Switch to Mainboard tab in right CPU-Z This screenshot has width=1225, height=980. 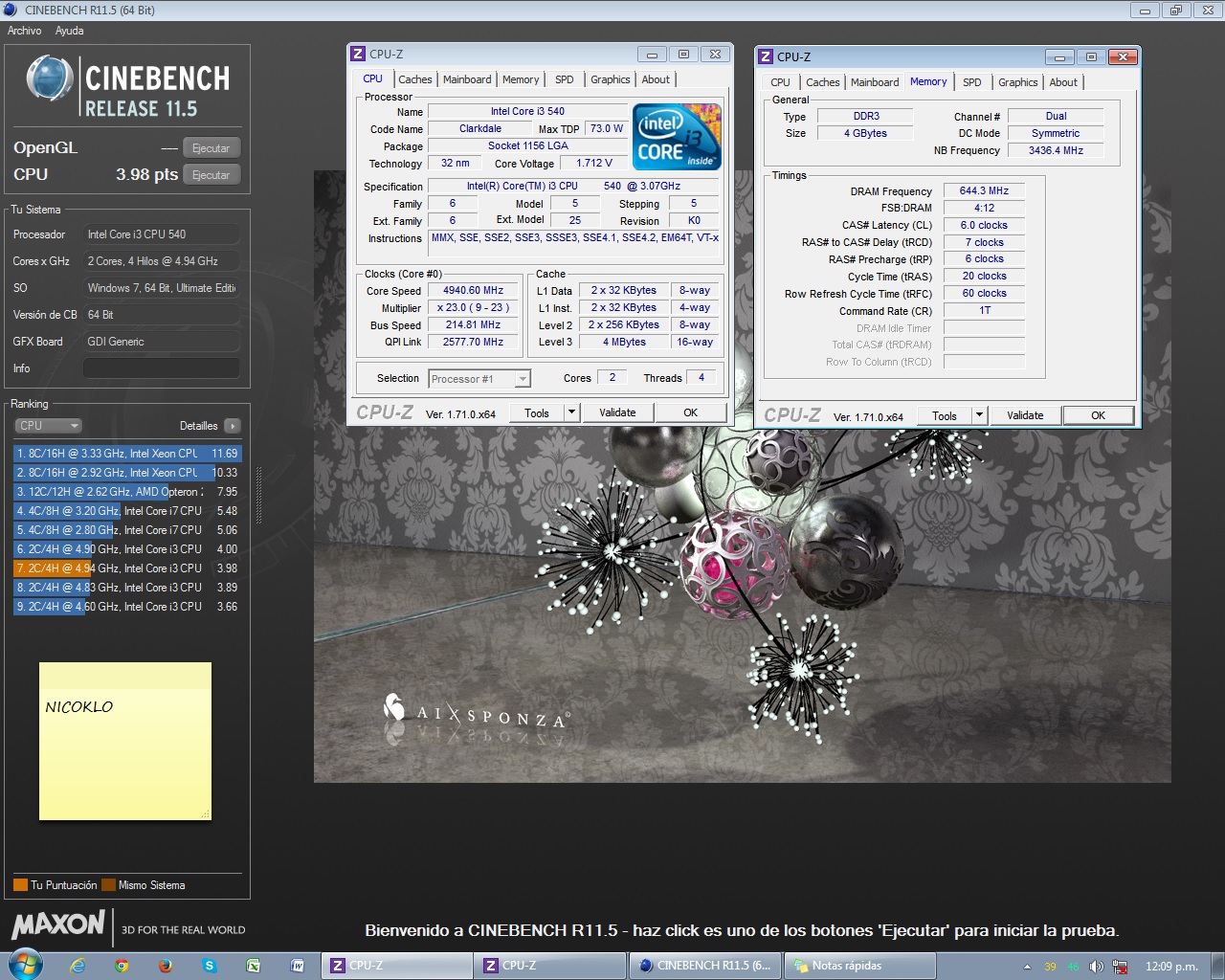[875, 82]
